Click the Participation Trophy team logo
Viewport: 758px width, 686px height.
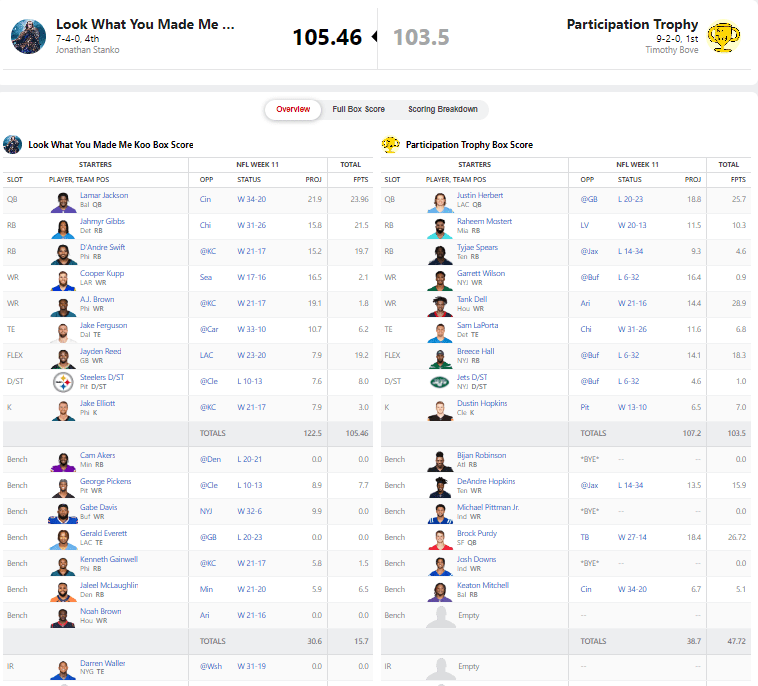point(723,37)
